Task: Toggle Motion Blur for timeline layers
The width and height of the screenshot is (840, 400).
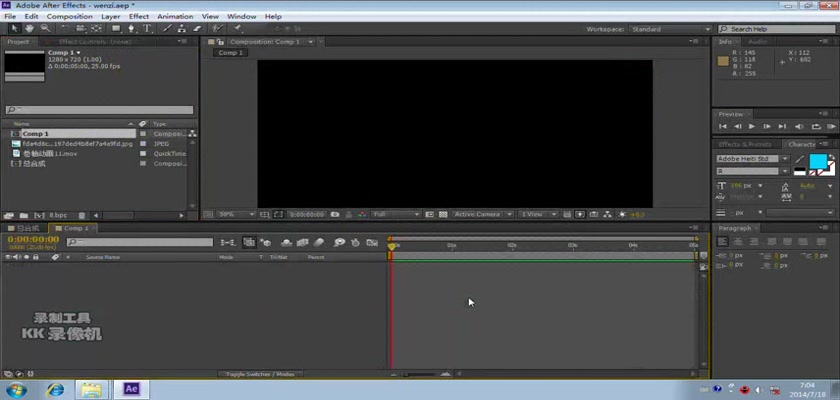Action: coord(319,243)
